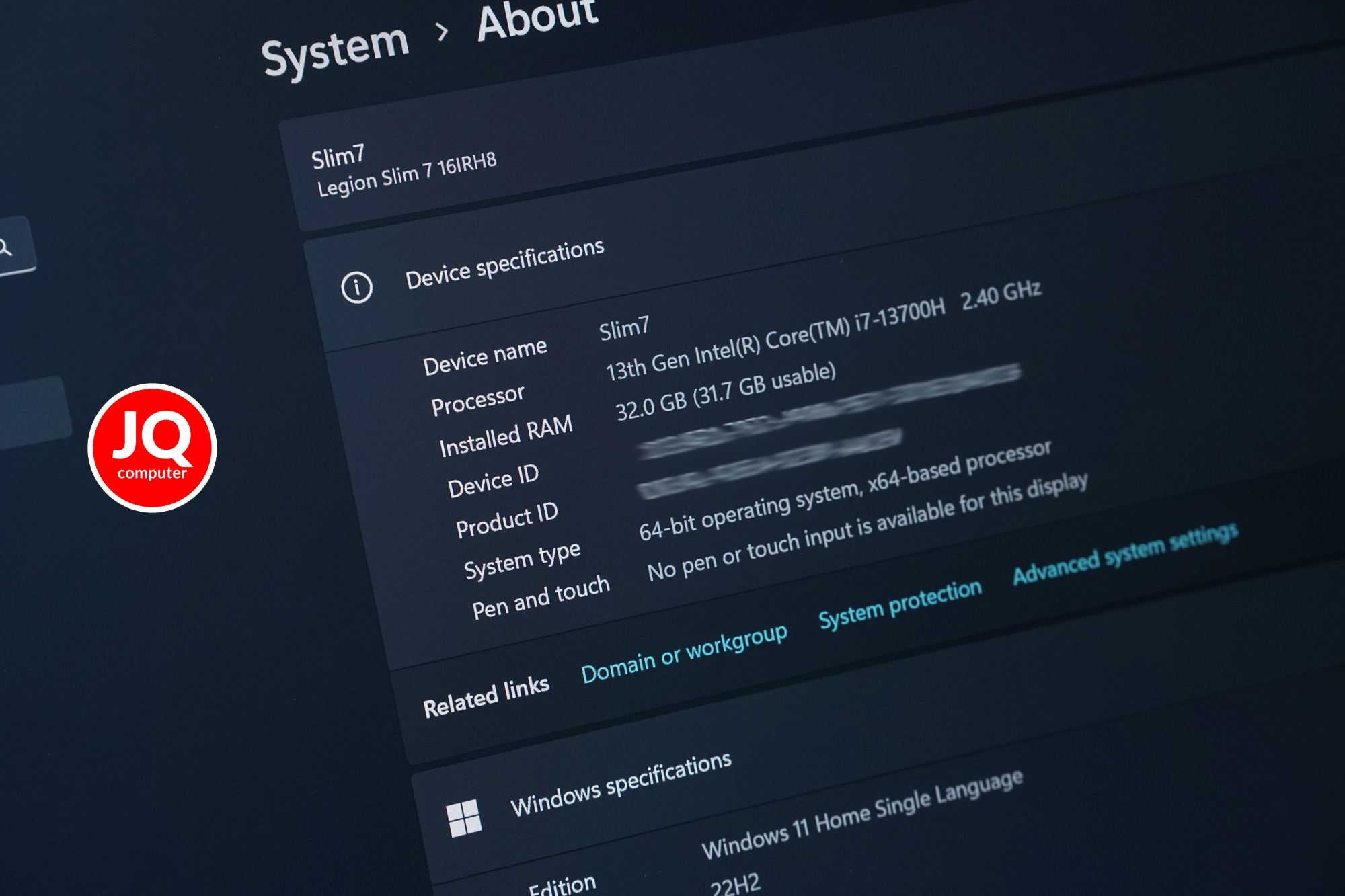Click the Pen and touch label
This screenshot has height=896, width=1345.
[541, 597]
